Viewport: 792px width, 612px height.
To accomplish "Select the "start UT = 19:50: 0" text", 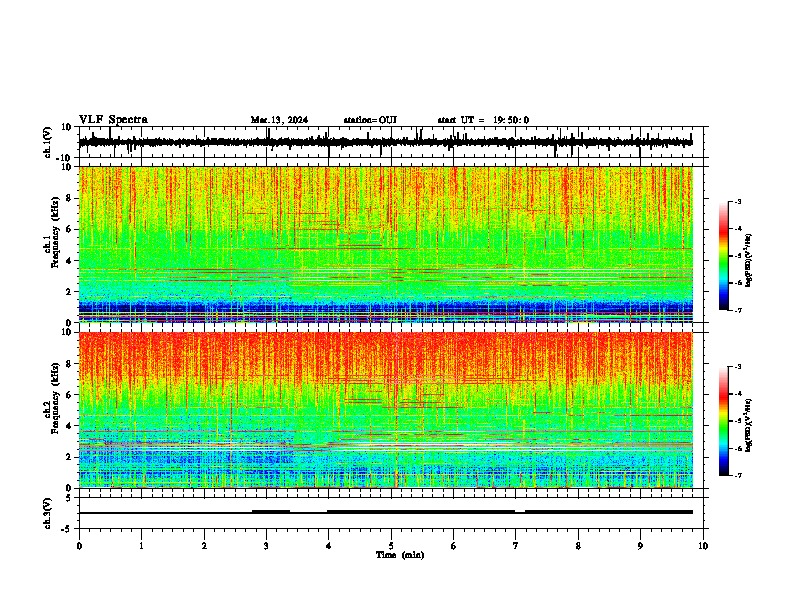I will (483, 120).
